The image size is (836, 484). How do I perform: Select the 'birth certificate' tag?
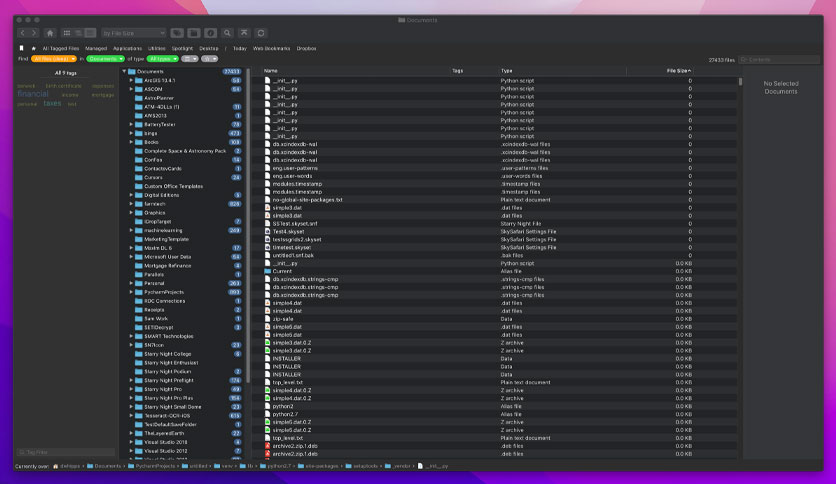(63, 86)
